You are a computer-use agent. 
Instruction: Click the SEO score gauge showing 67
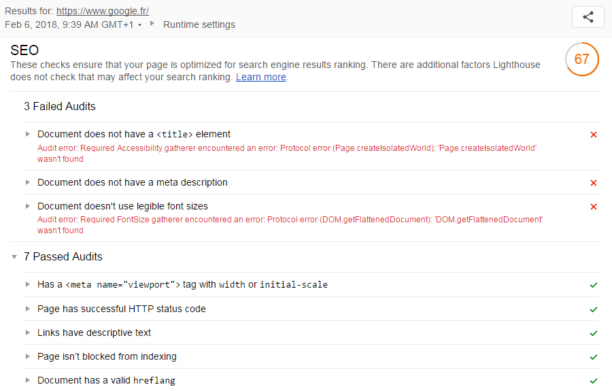click(582, 59)
